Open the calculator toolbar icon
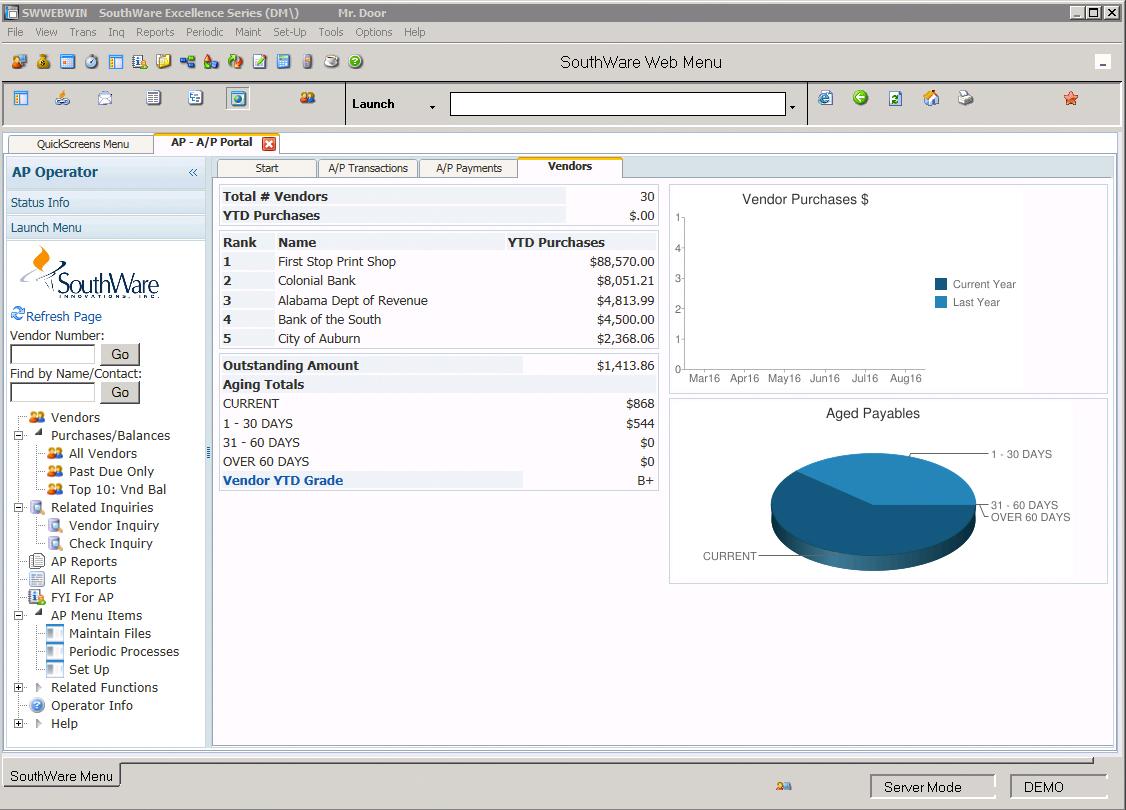 (x=284, y=62)
